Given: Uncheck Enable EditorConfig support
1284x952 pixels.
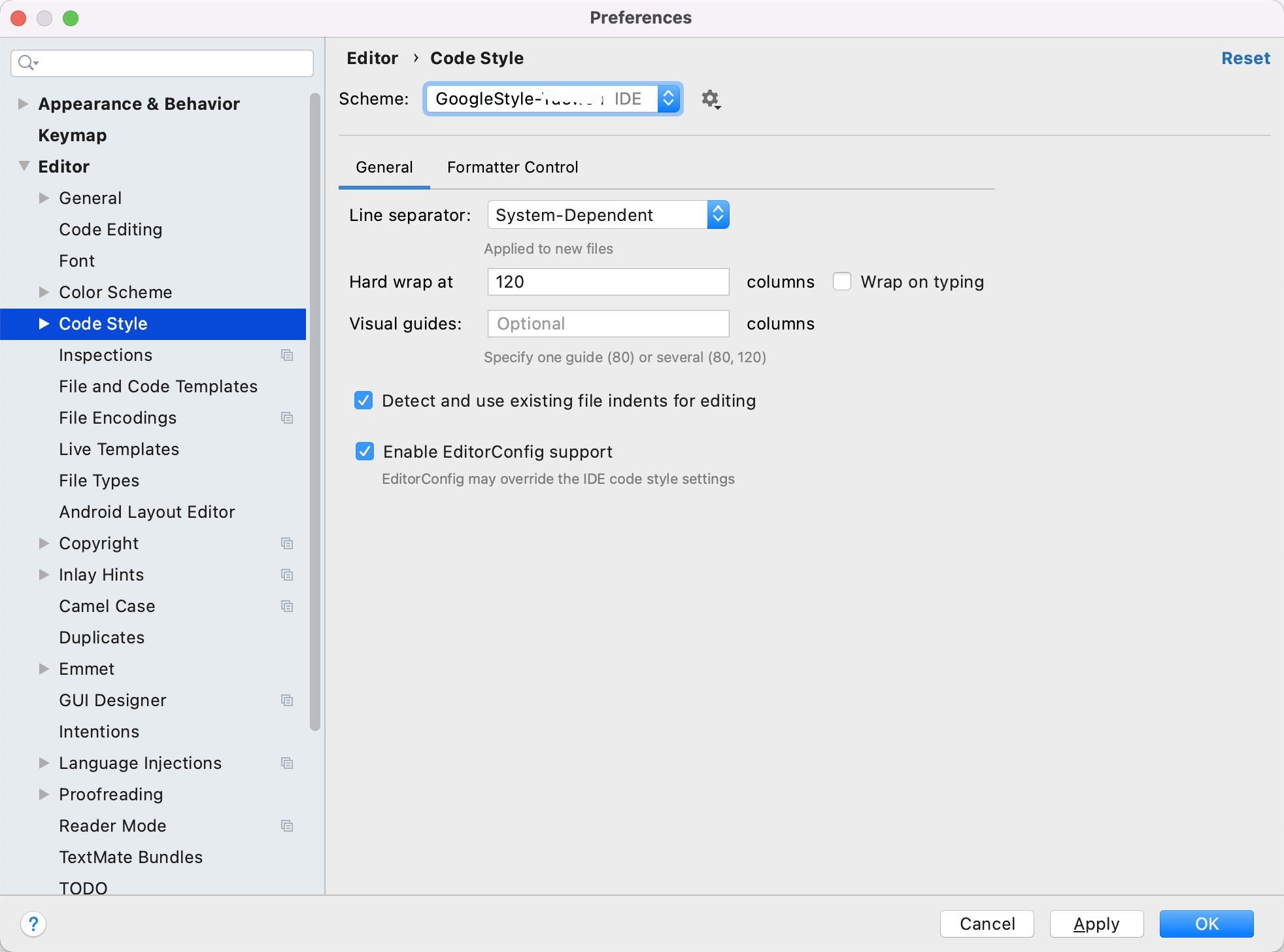Looking at the screenshot, I should [363, 451].
